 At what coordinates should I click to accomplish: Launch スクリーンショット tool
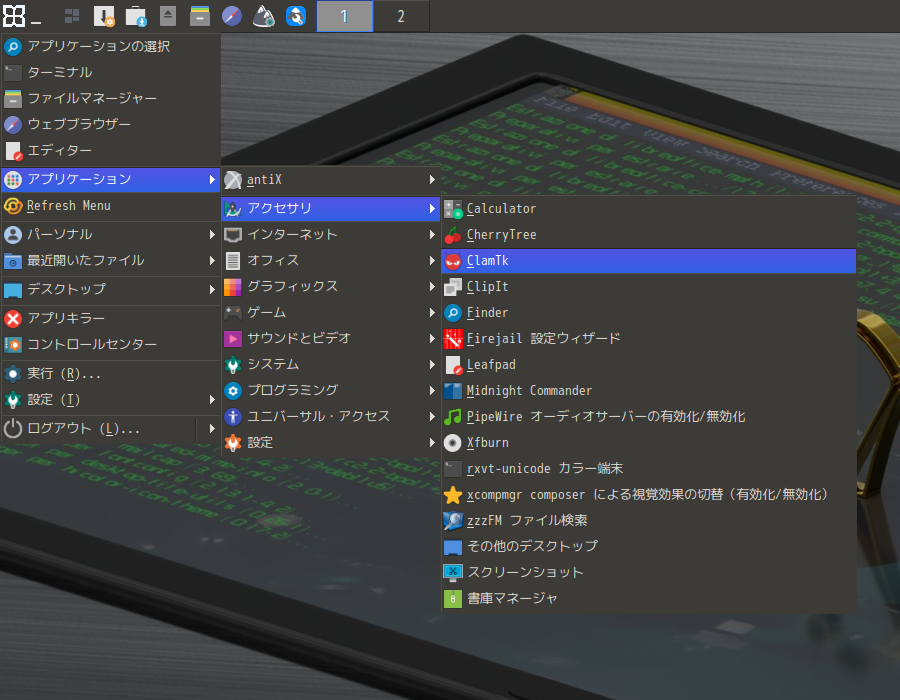pyautogui.click(x=649, y=573)
